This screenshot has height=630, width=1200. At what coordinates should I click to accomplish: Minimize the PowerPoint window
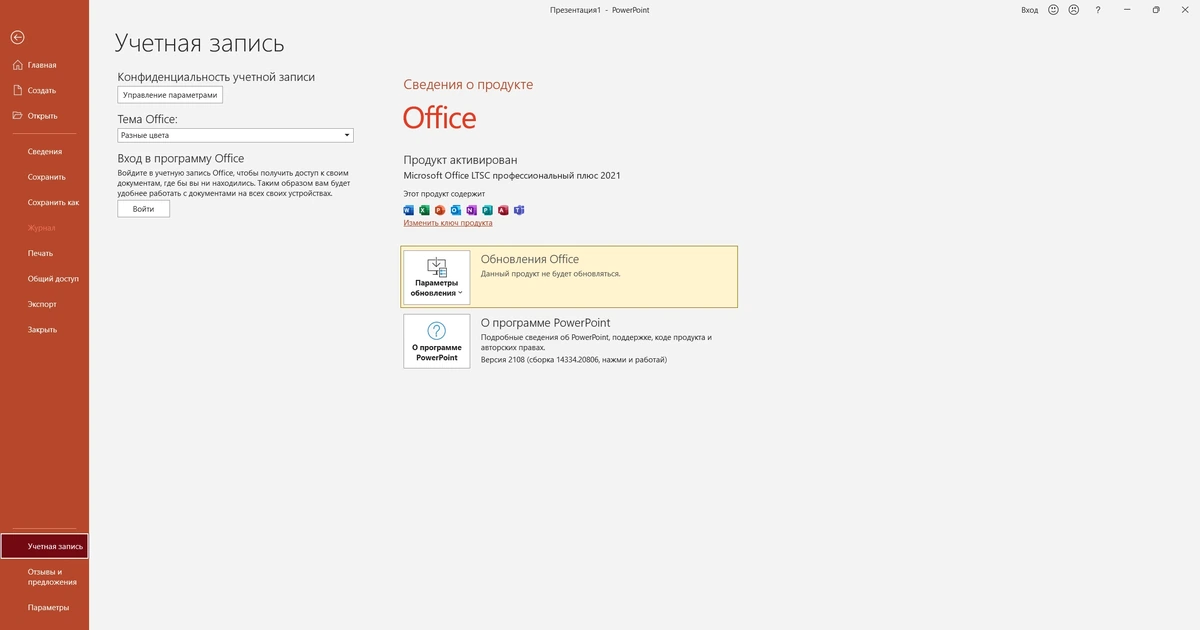pos(1128,9)
